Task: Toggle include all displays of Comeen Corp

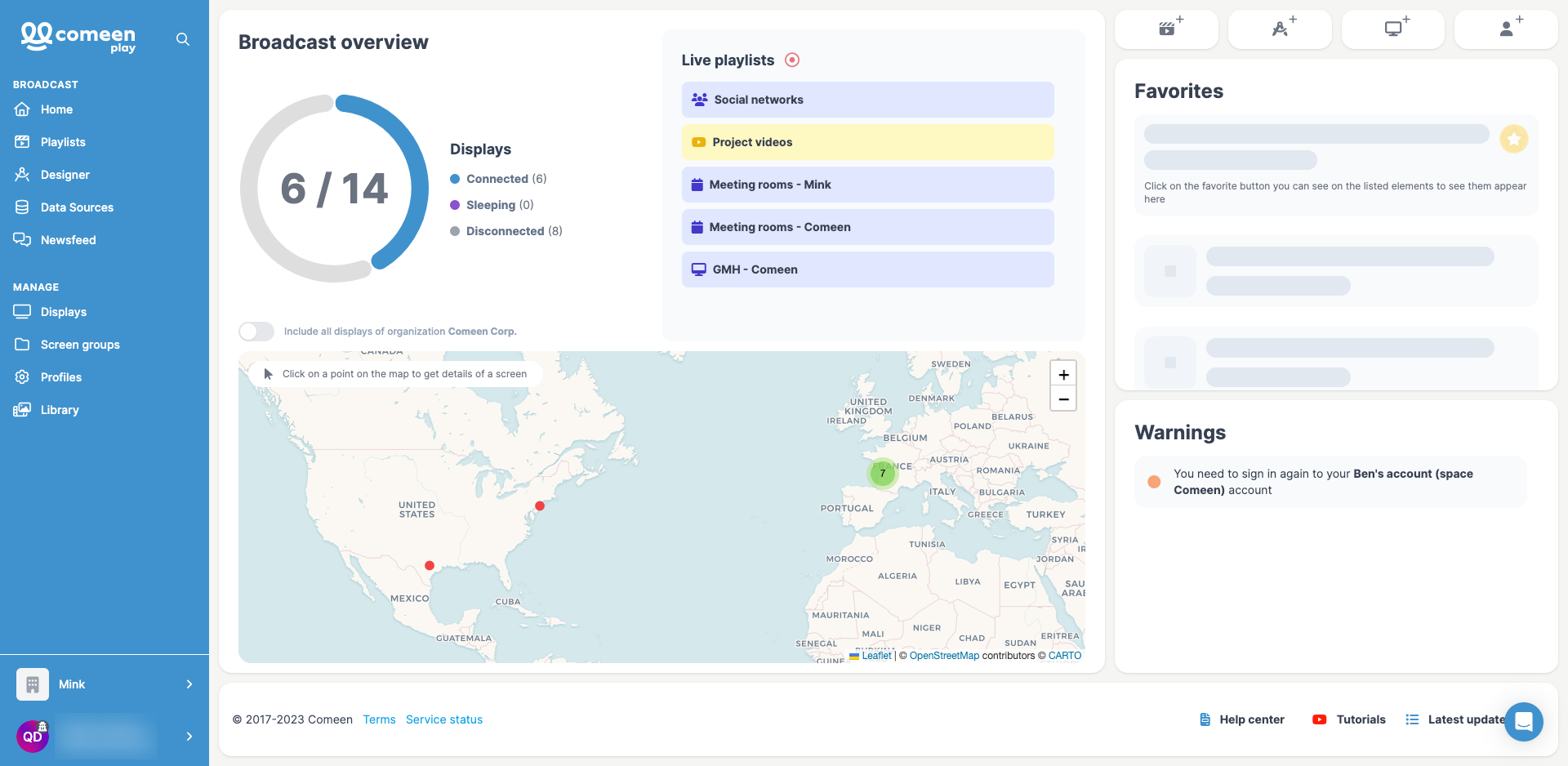Action: point(256,332)
